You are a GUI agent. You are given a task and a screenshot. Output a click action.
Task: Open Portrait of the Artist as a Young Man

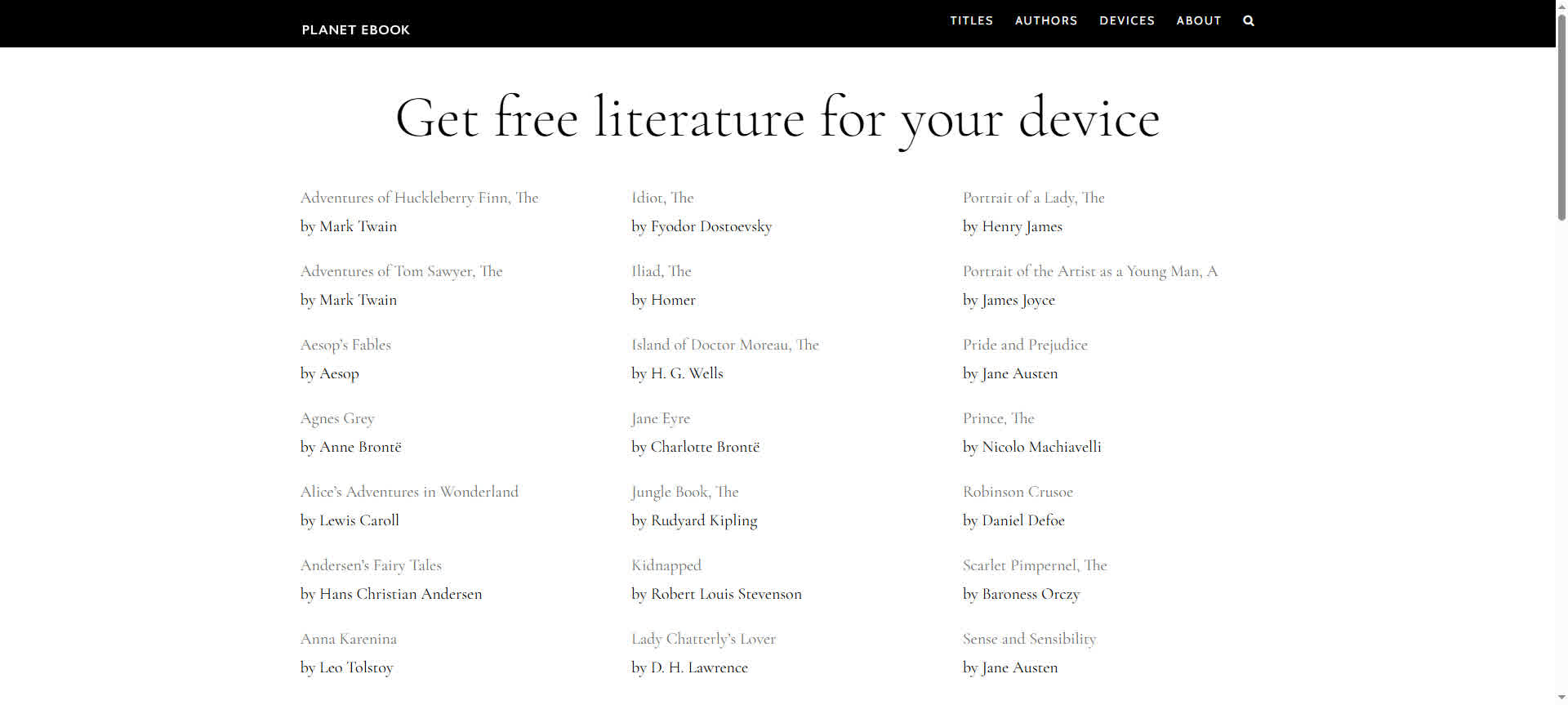click(x=1090, y=271)
